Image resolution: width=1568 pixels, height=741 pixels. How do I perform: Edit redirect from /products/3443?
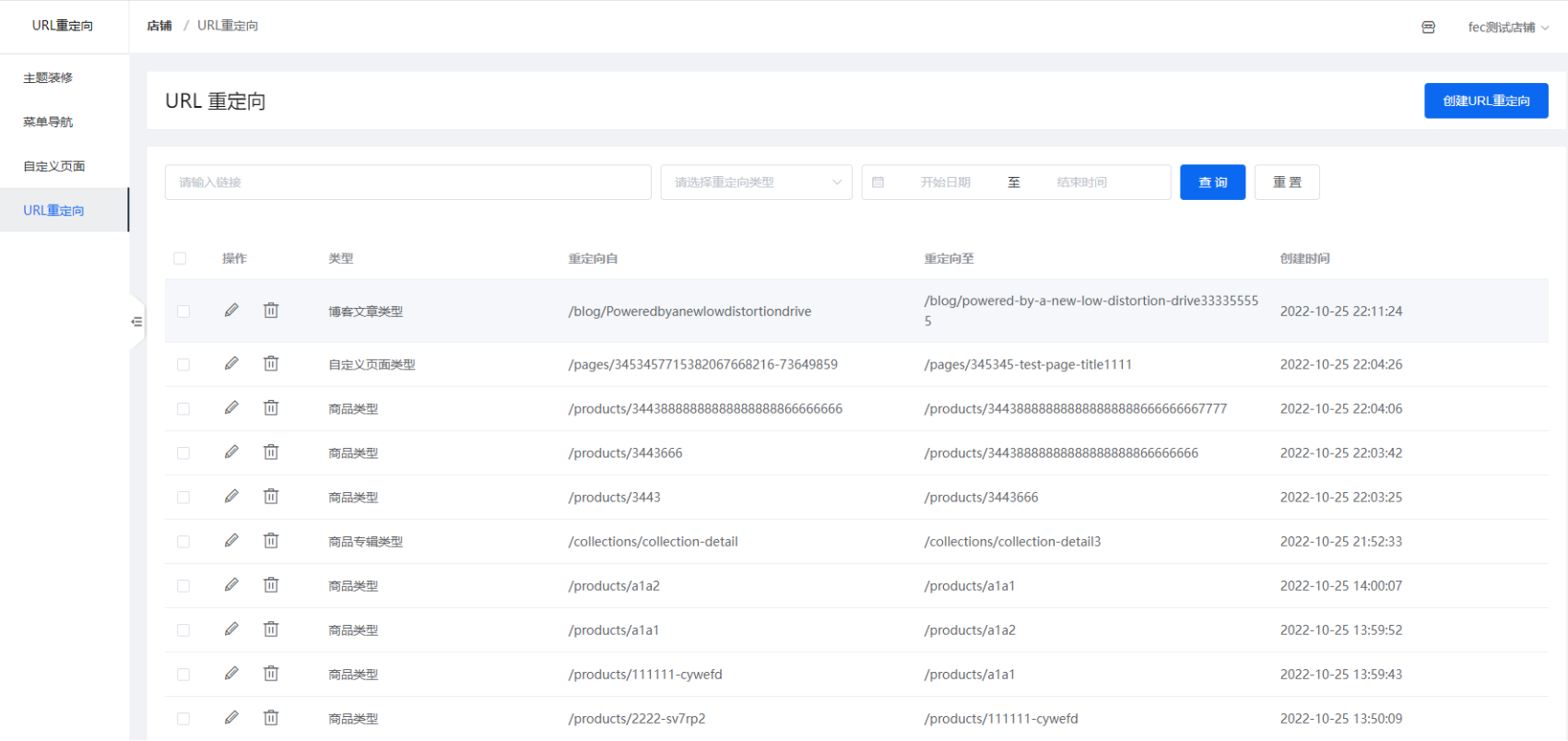231,497
